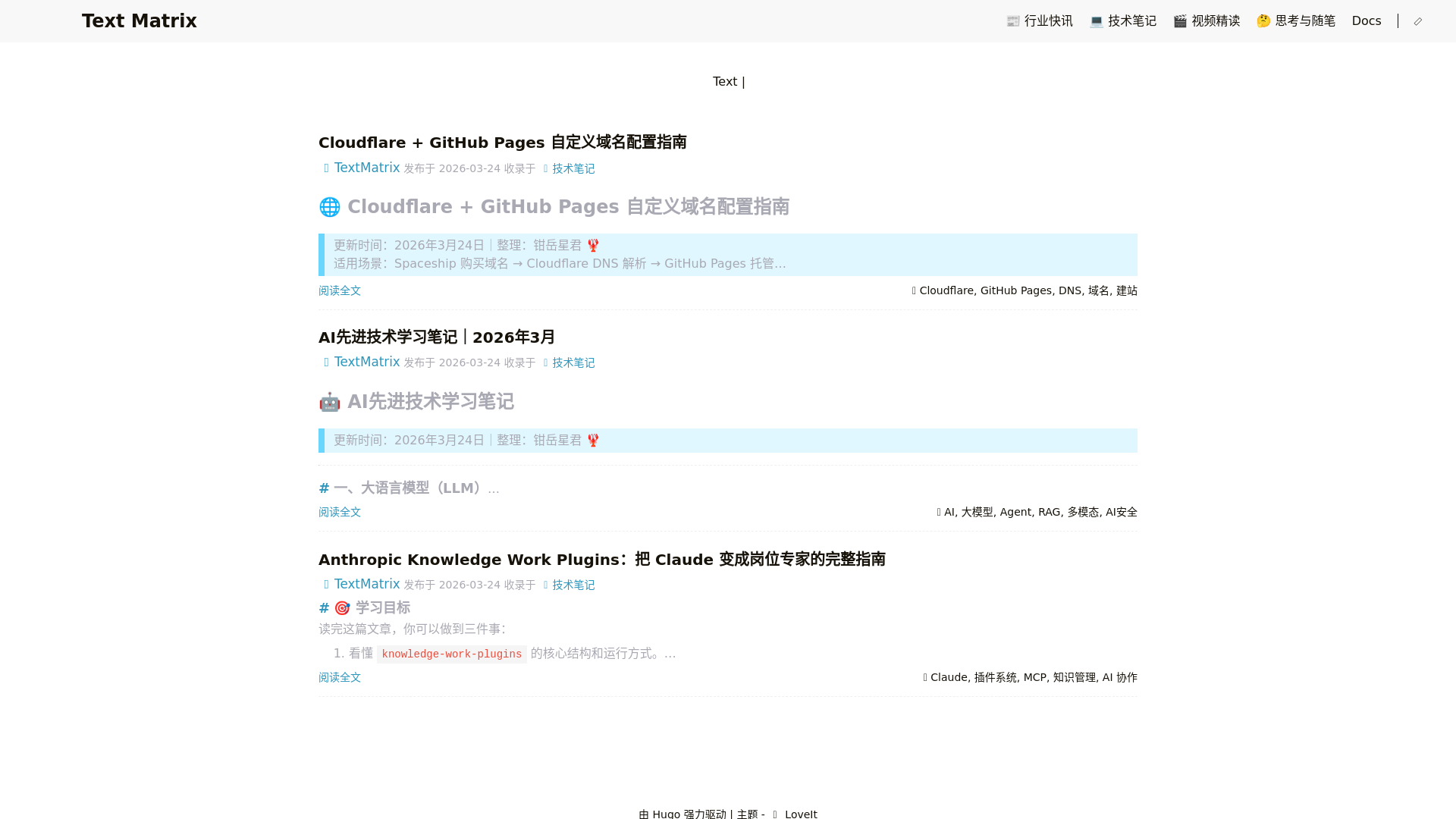Click the # anchor before 学习目标
1456x819 pixels.
point(324,608)
